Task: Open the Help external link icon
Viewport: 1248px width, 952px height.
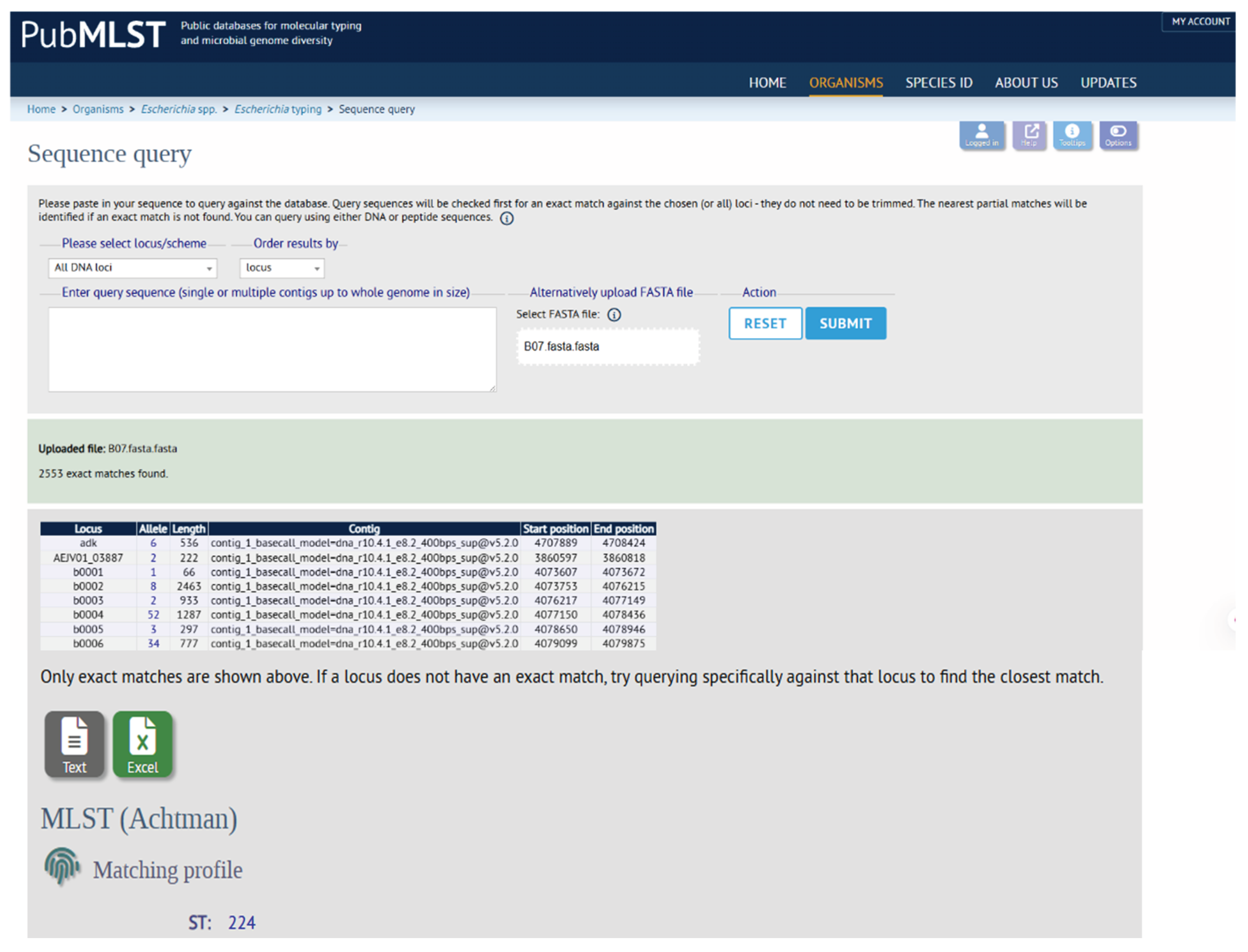Action: click(x=1030, y=135)
